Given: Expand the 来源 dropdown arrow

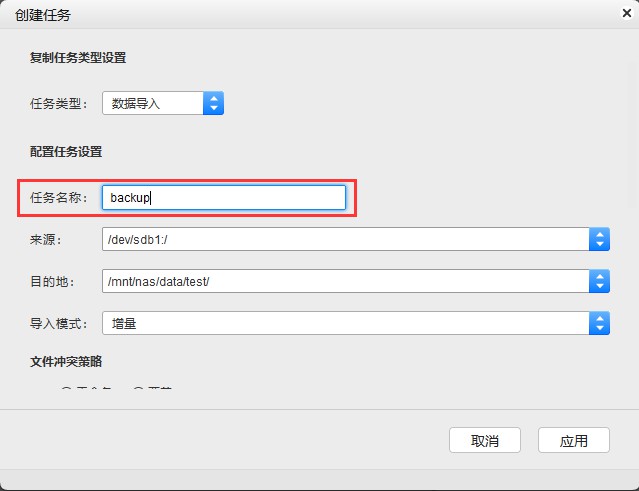Looking at the screenshot, I should 599,239.
